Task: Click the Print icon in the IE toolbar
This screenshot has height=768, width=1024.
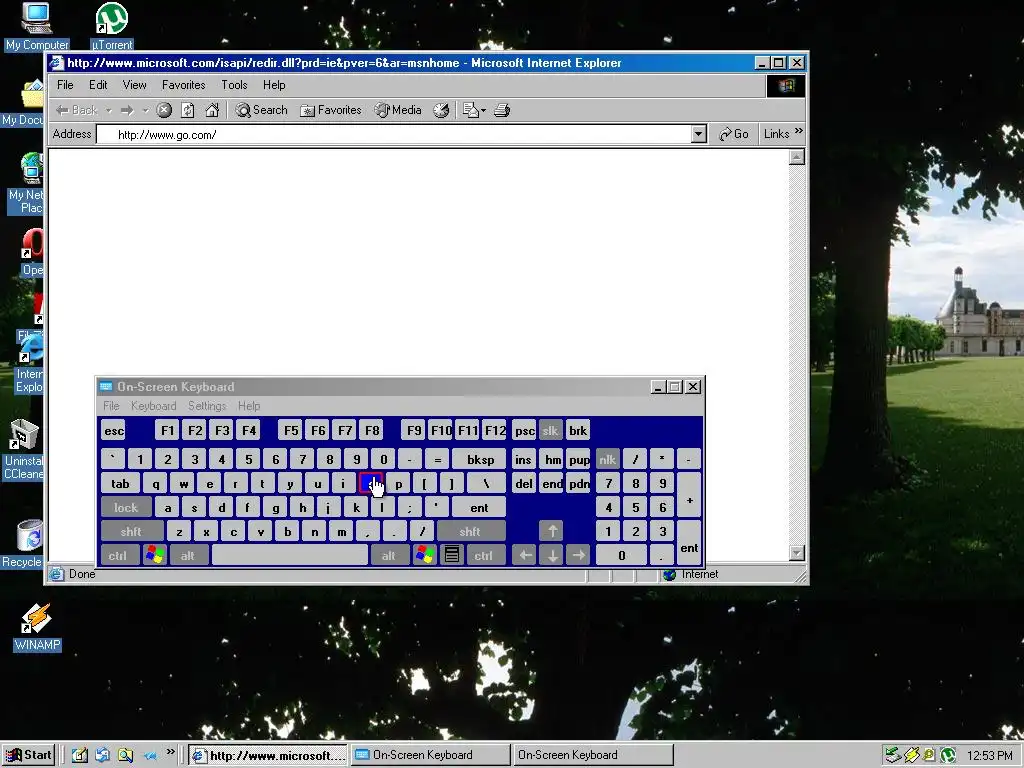Action: 502,110
